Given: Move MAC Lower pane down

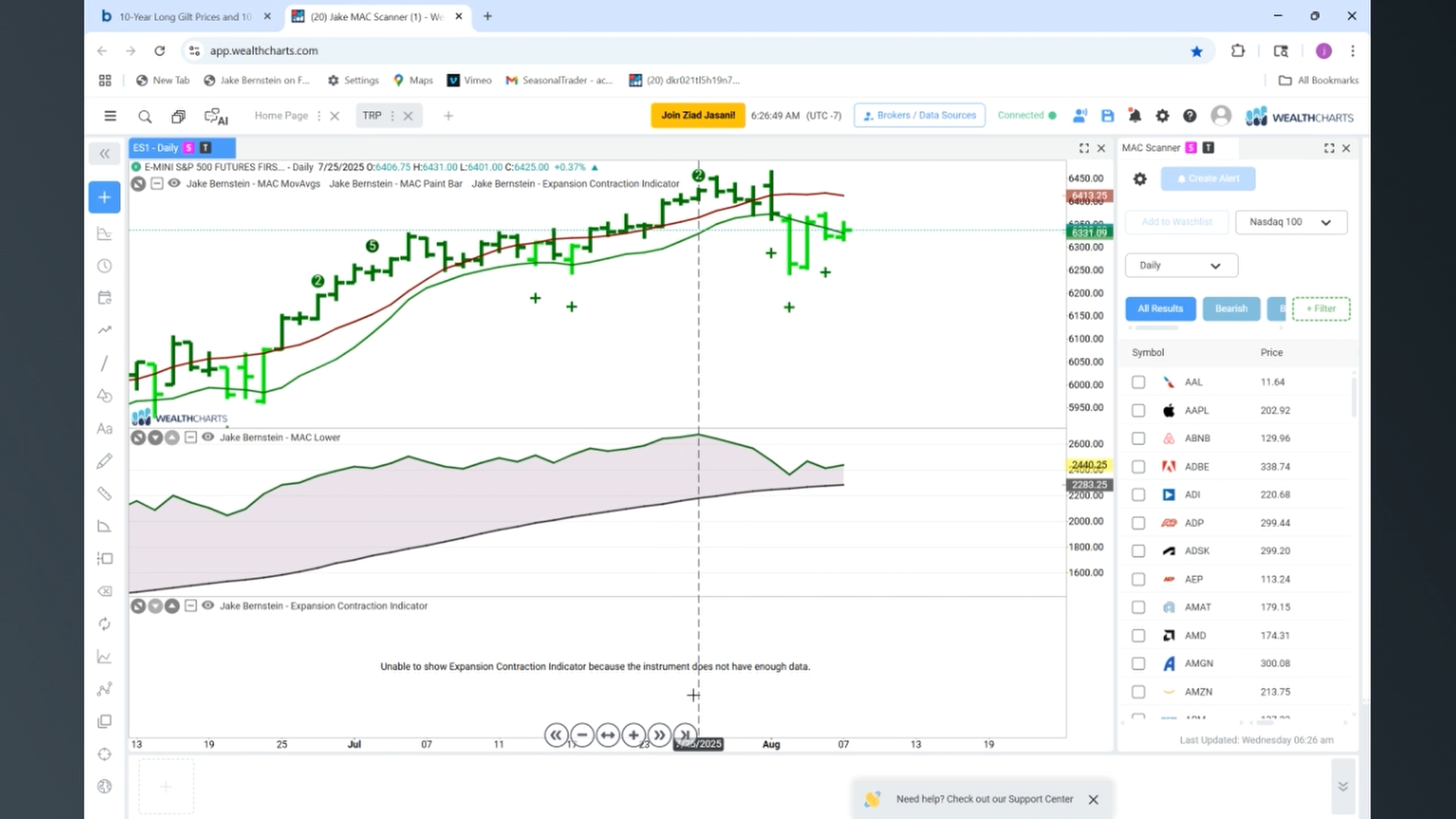Looking at the screenshot, I should point(155,438).
